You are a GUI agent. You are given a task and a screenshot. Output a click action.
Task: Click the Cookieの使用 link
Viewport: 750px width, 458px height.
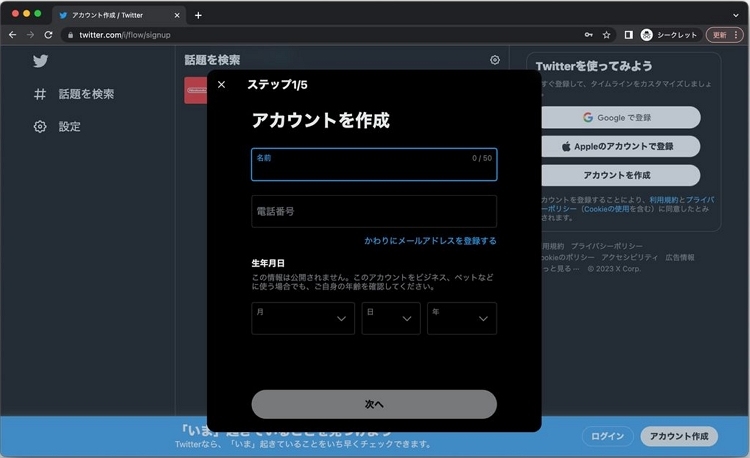click(607, 209)
